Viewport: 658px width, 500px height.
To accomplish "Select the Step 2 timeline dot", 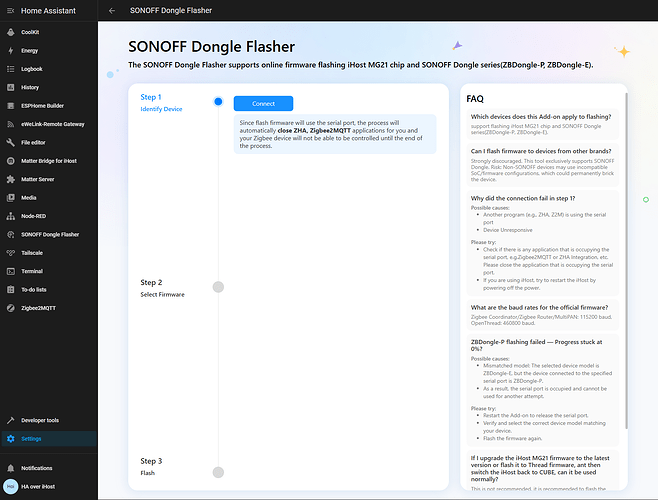I will pos(218,287).
